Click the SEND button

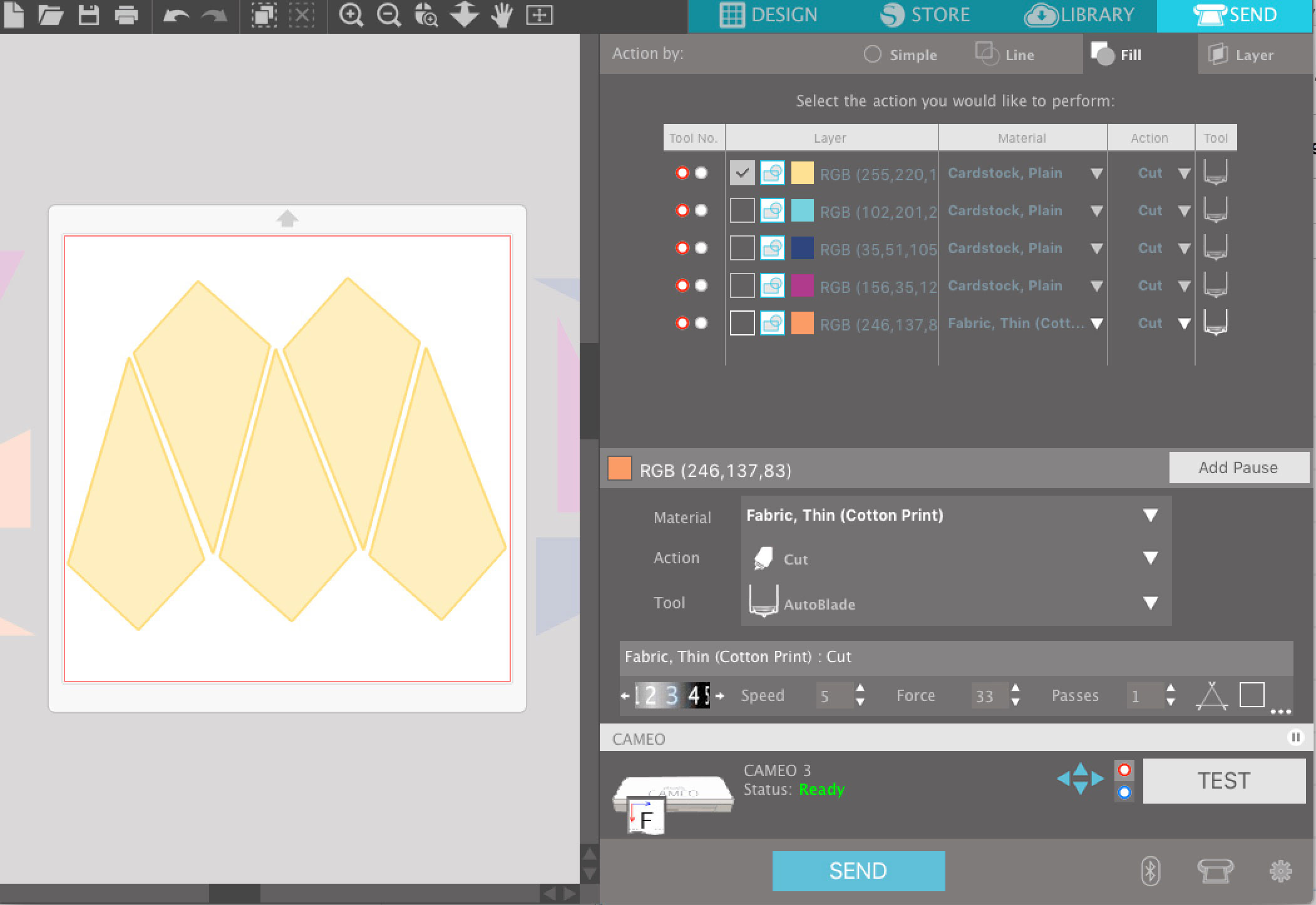tap(858, 871)
